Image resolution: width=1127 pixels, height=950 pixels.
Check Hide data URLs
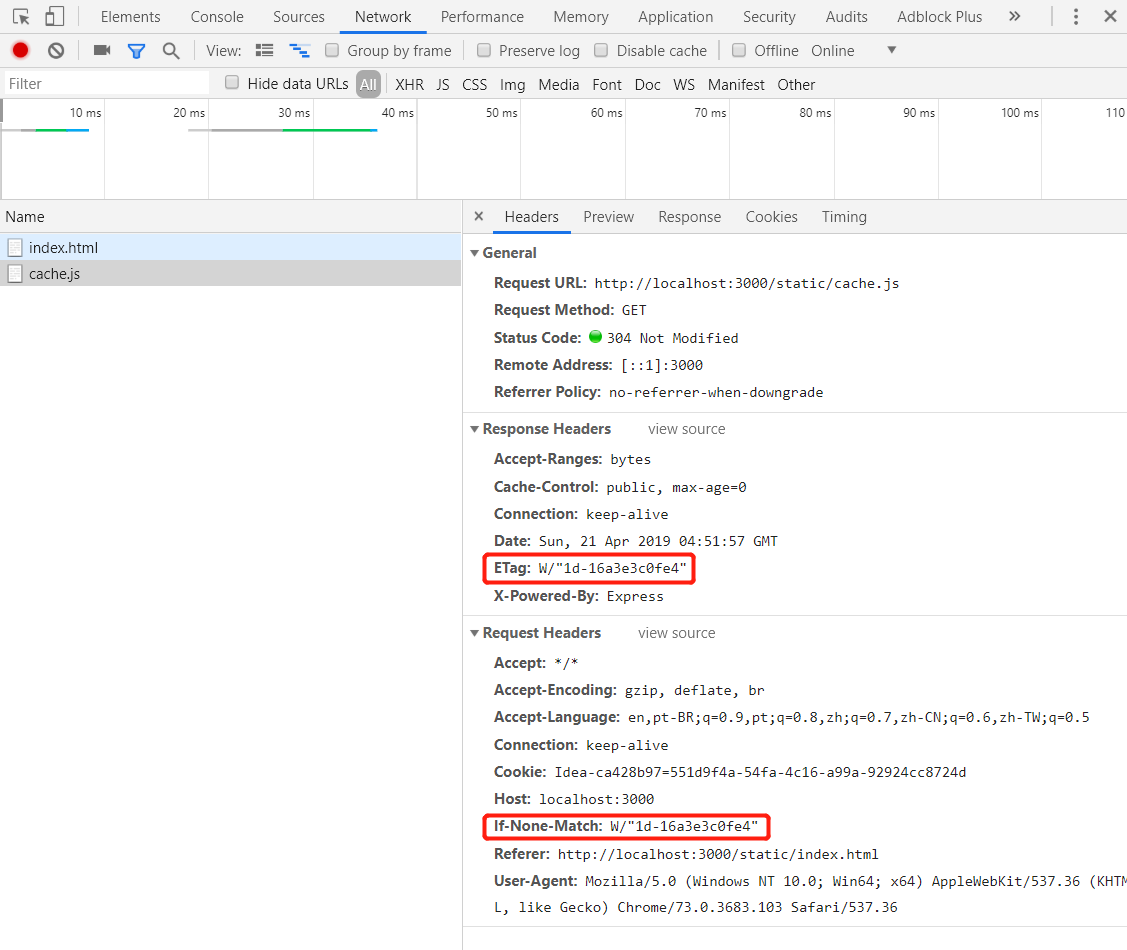pyautogui.click(x=231, y=83)
